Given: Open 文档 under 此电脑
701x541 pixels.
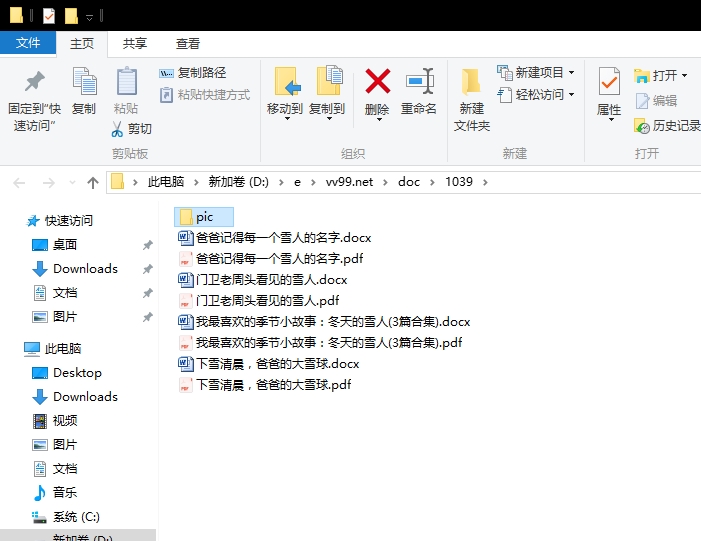Looking at the screenshot, I should (x=55, y=469).
